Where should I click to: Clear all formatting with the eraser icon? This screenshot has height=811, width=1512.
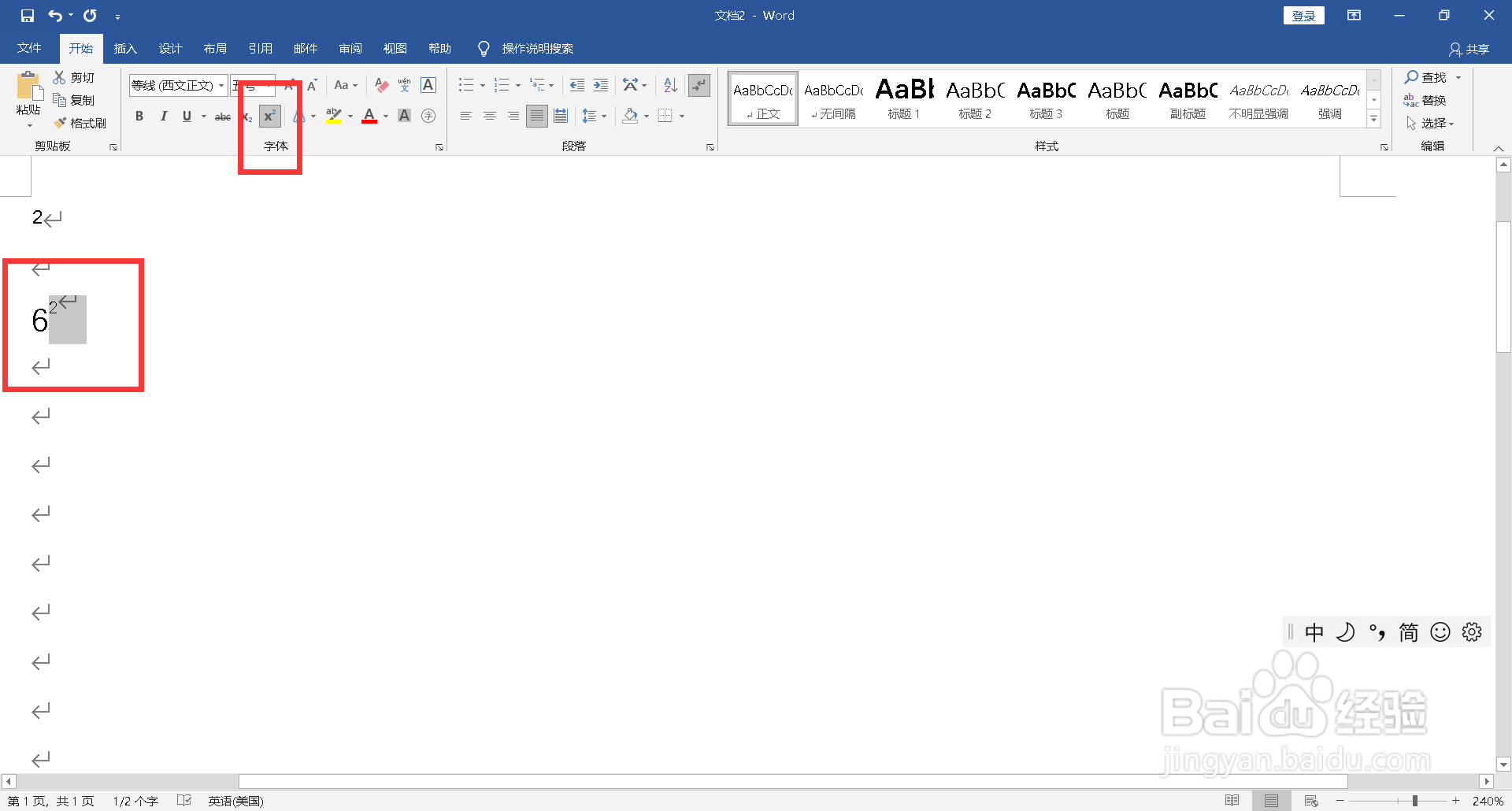click(382, 85)
